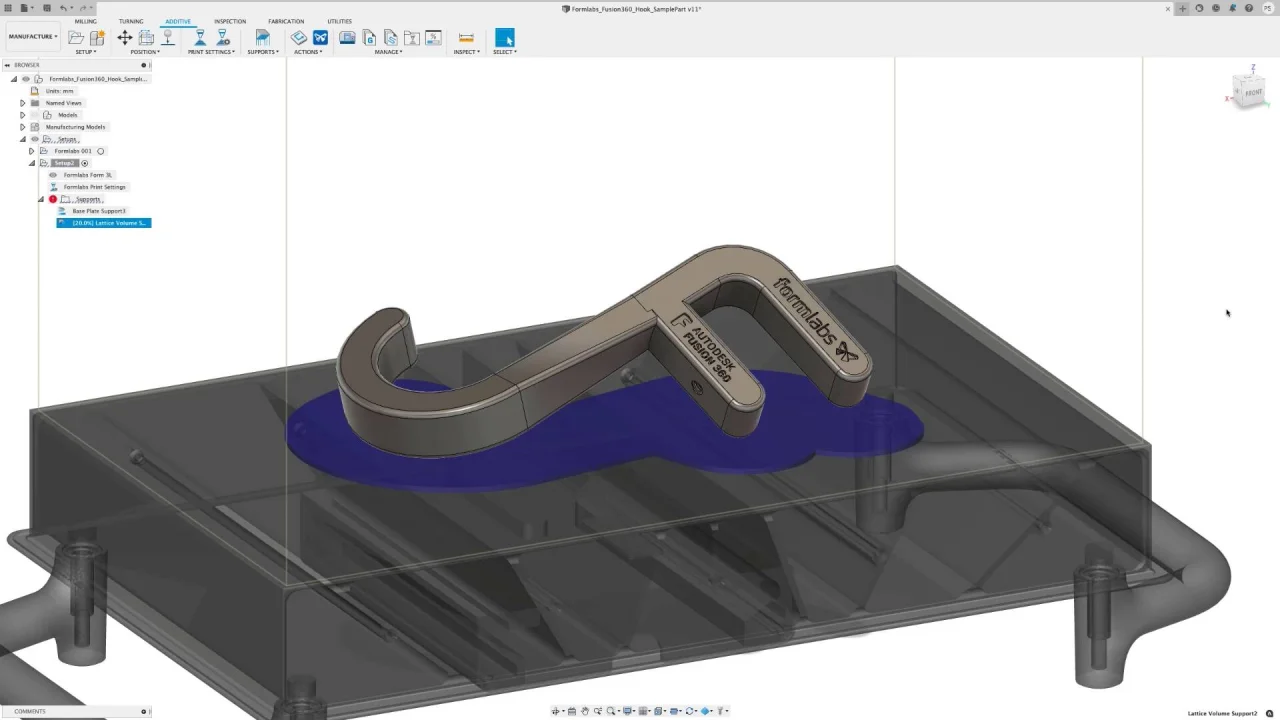Click the Generate toolpath icon in Actions

(299, 37)
